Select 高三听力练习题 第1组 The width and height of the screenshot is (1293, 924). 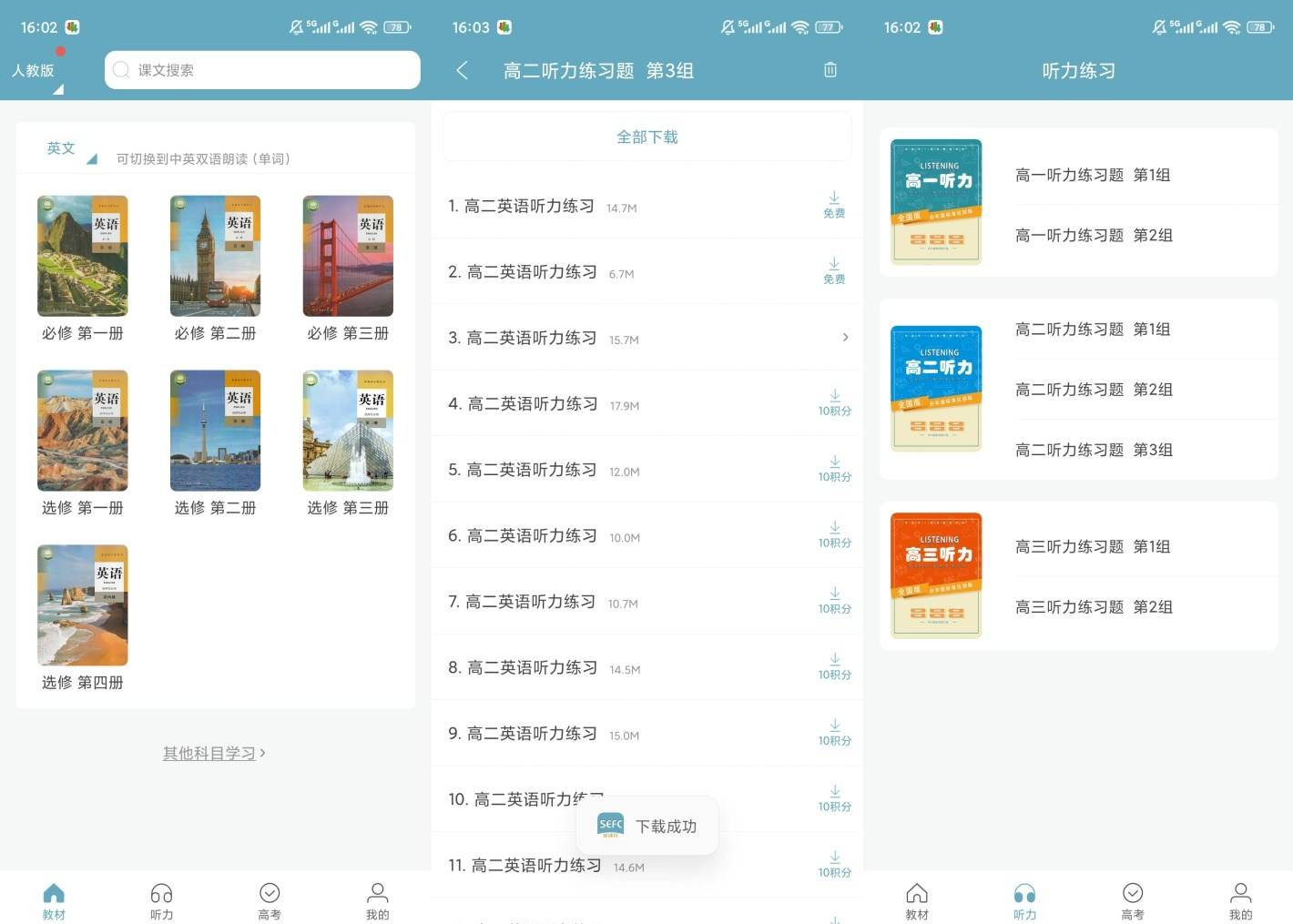[x=1093, y=546]
